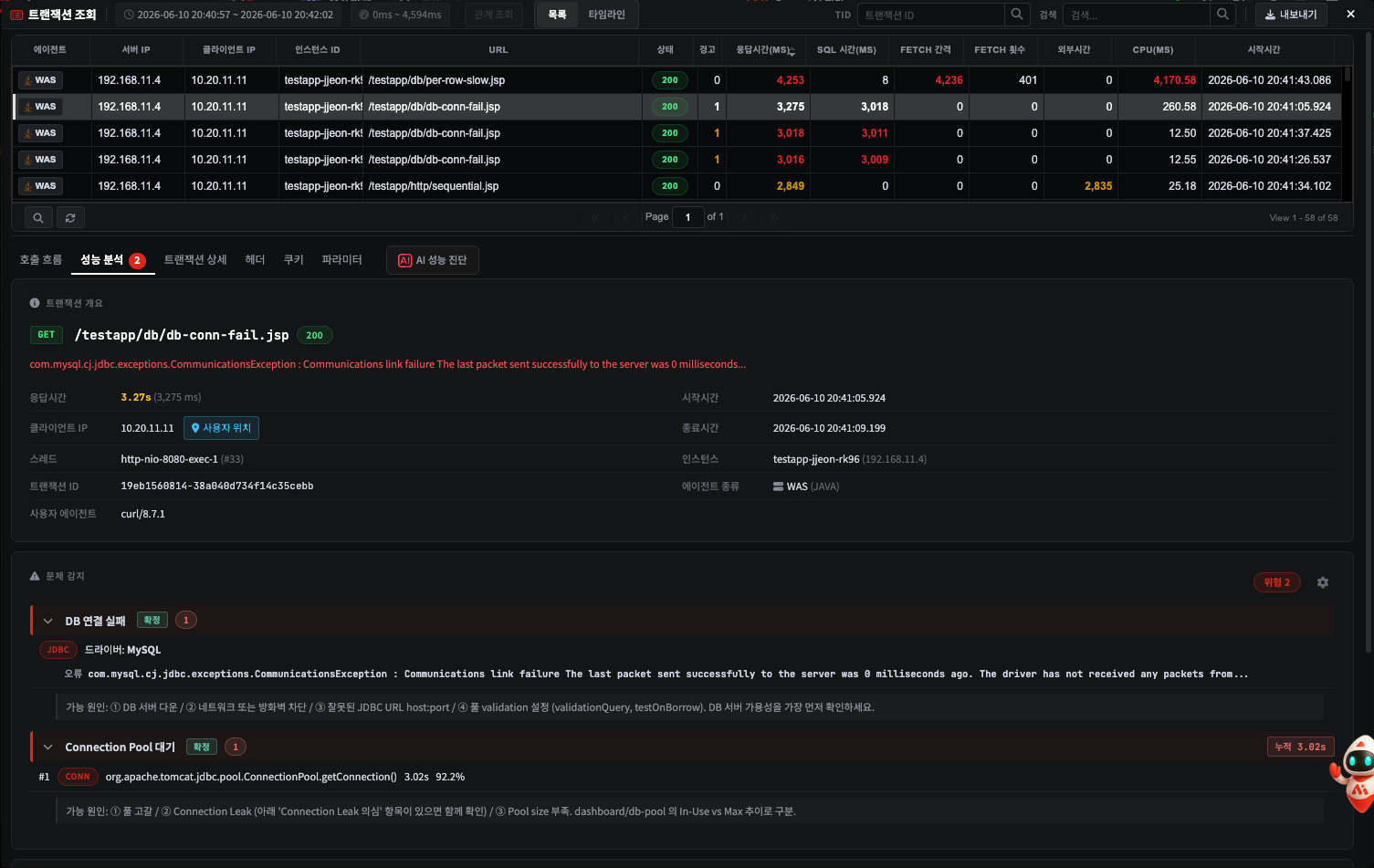Click the CONN badge for getConnection()
Screen dimensions: 1374x868
point(78,777)
